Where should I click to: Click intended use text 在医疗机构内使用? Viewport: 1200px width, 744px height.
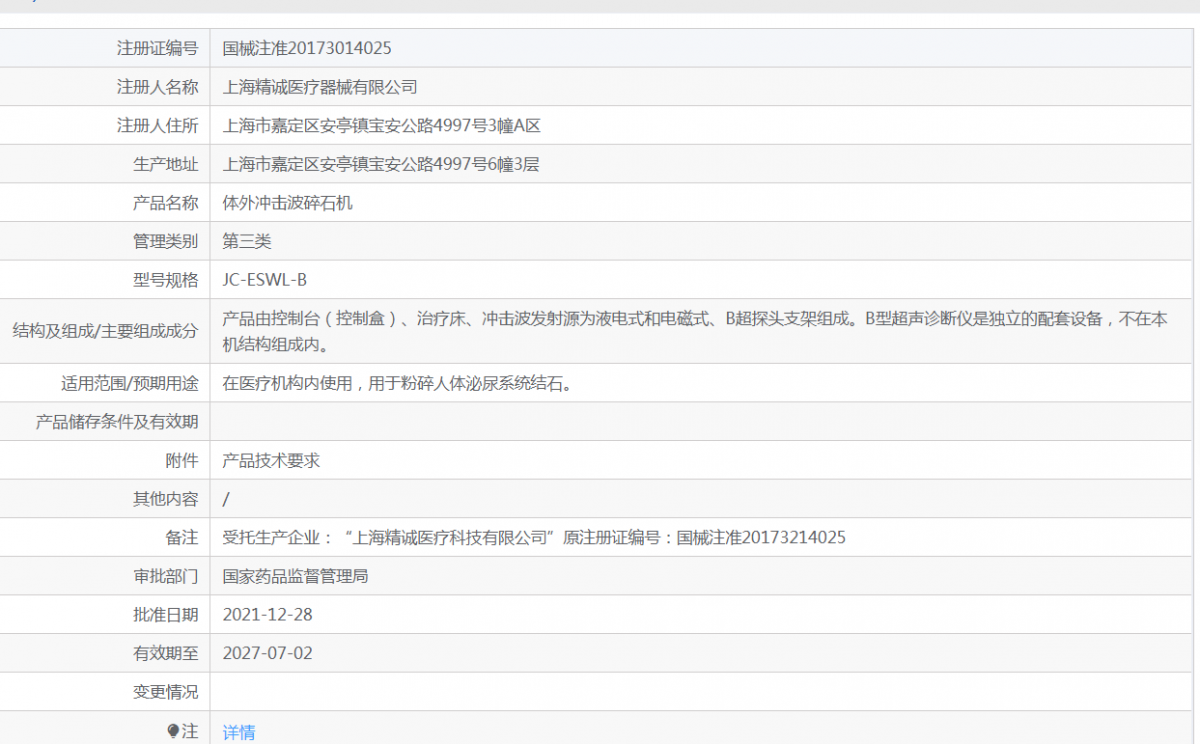[x=398, y=383]
